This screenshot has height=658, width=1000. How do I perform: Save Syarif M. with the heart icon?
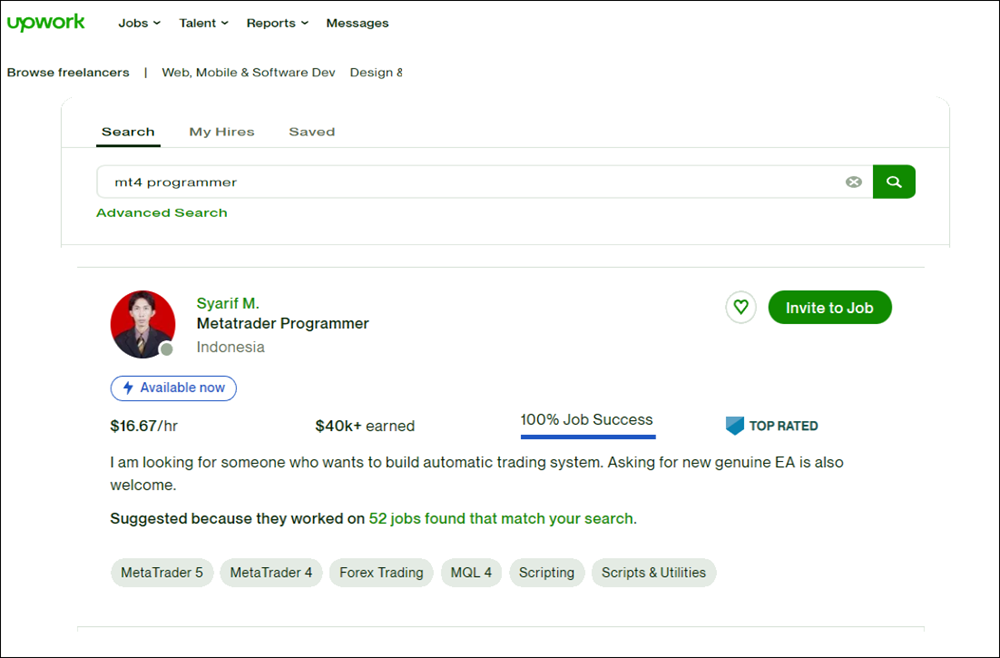coord(740,307)
